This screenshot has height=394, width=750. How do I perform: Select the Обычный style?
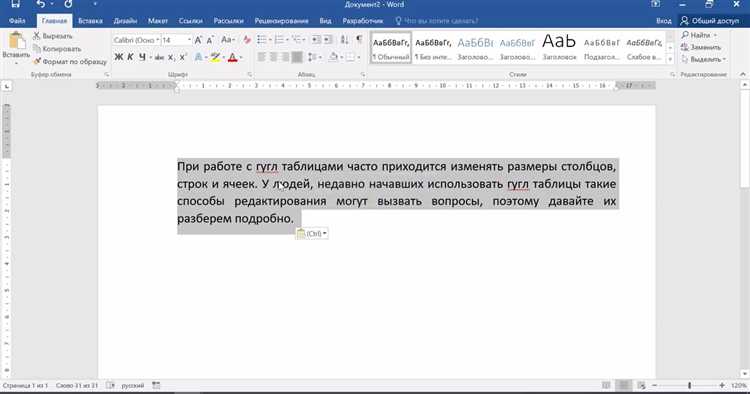391,48
